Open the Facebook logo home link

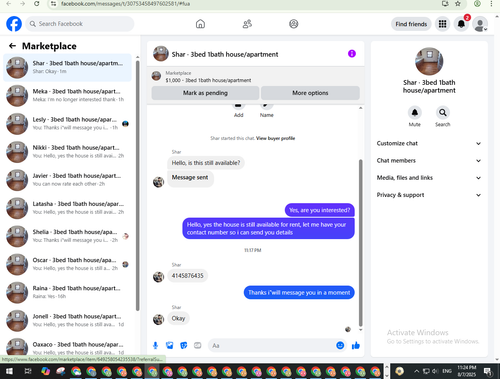coord(14,24)
